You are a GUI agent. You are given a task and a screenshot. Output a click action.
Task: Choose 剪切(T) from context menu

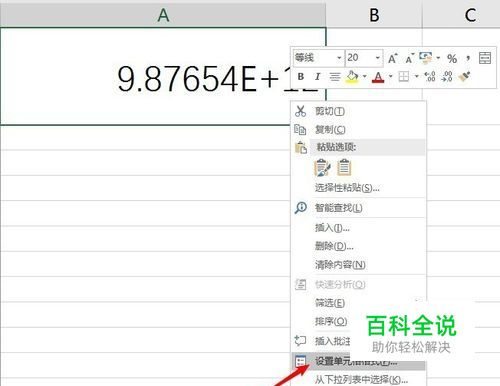pyautogui.click(x=359, y=111)
